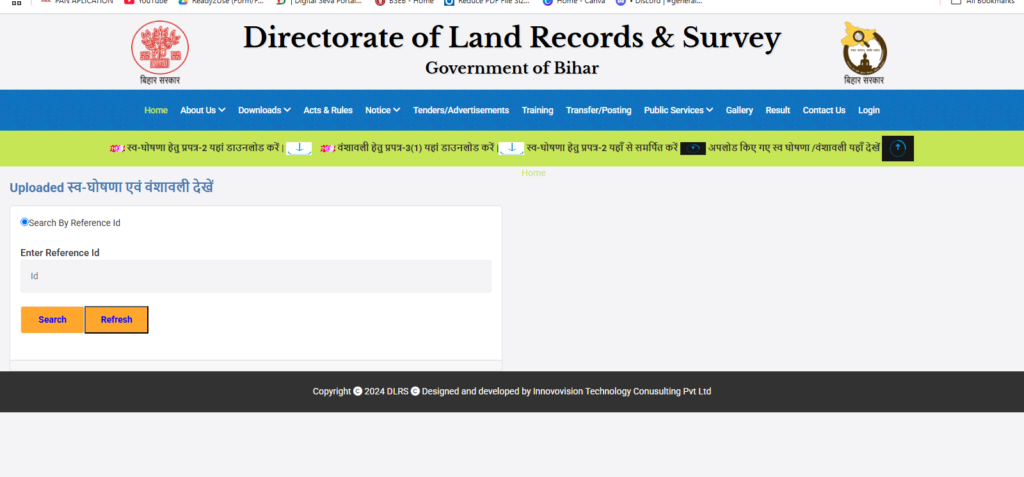This screenshot has height=477, width=1024.
Task: Expand the Notice dropdown menu
Action: pyautogui.click(x=383, y=110)
